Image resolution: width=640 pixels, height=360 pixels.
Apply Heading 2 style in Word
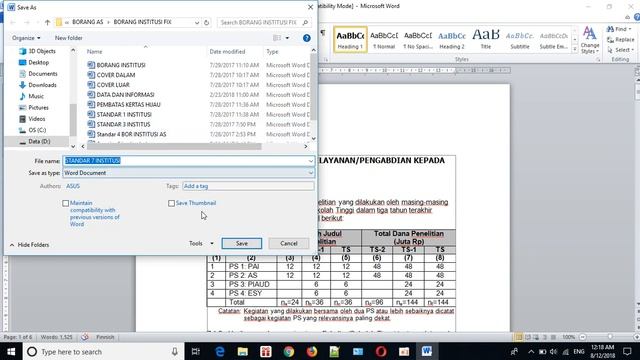(452, 40)
